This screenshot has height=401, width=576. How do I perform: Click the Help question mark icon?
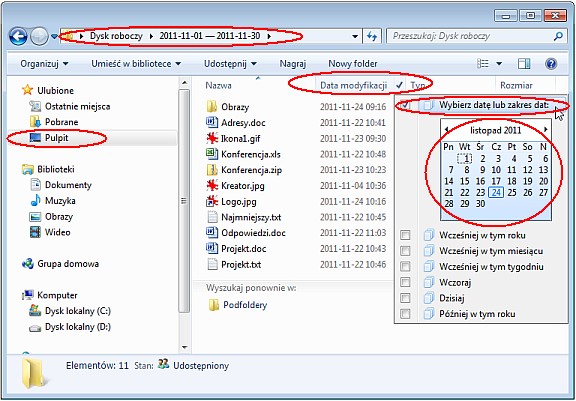pyautogui.click(x=551, y=64)
